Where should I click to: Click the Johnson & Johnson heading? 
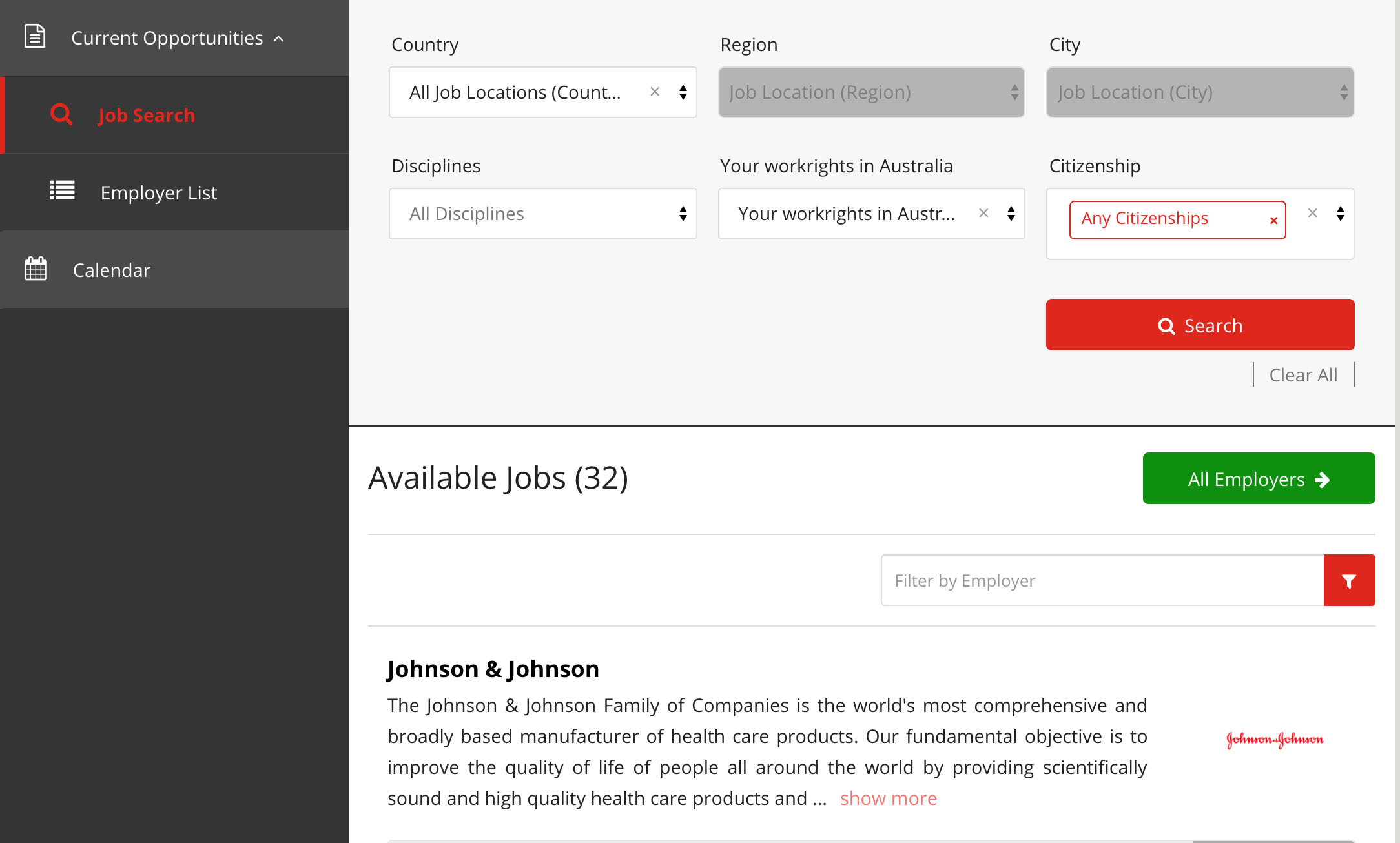pyautogui.click(x=493, y=669)
